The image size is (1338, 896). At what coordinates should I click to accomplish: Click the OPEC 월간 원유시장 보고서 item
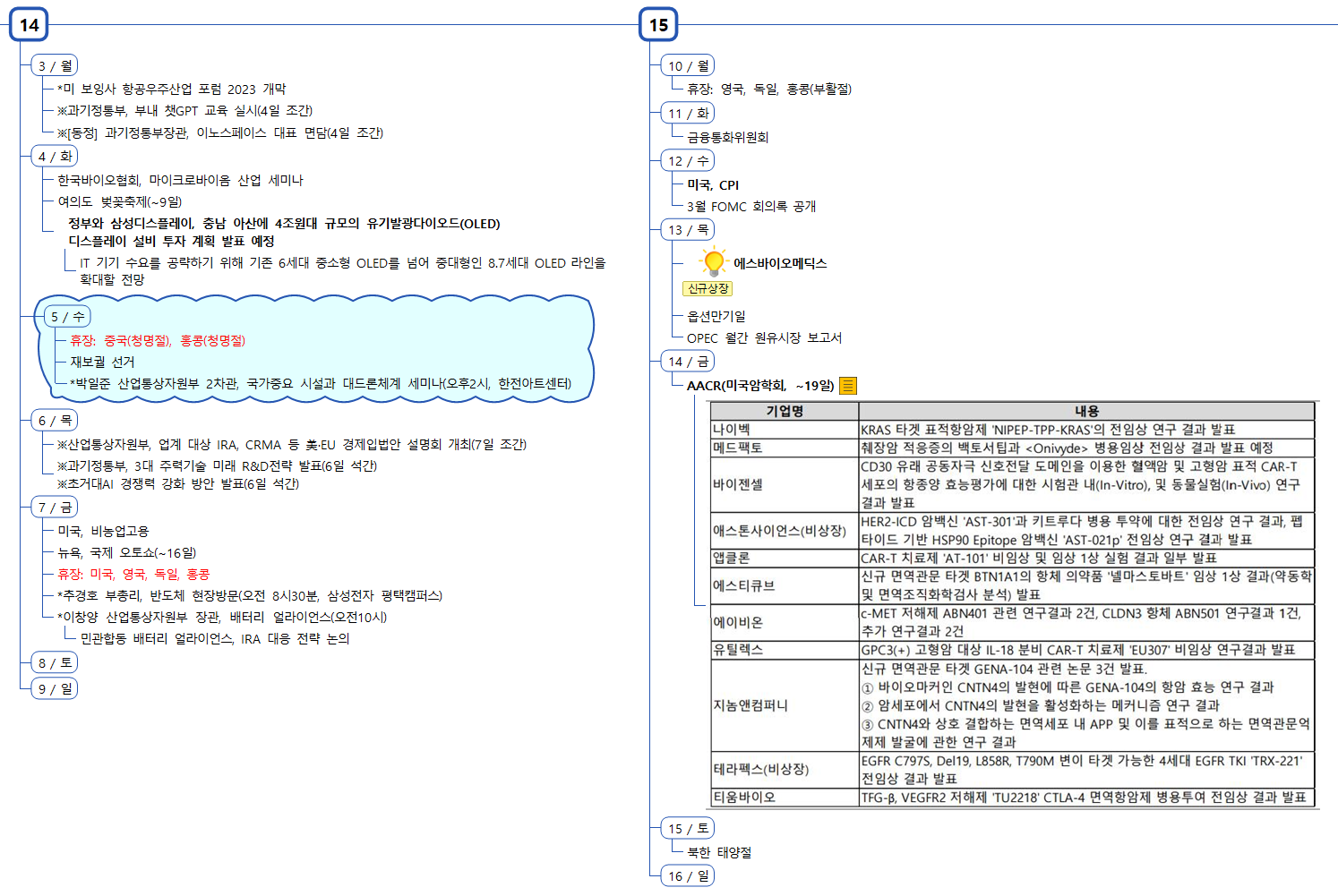764,337
